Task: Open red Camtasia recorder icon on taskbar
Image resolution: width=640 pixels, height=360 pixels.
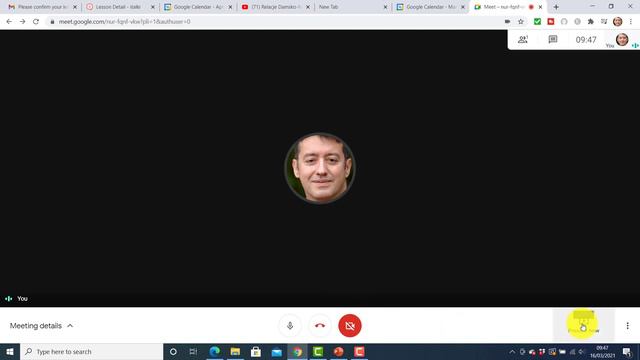Action: coord(359,351)
